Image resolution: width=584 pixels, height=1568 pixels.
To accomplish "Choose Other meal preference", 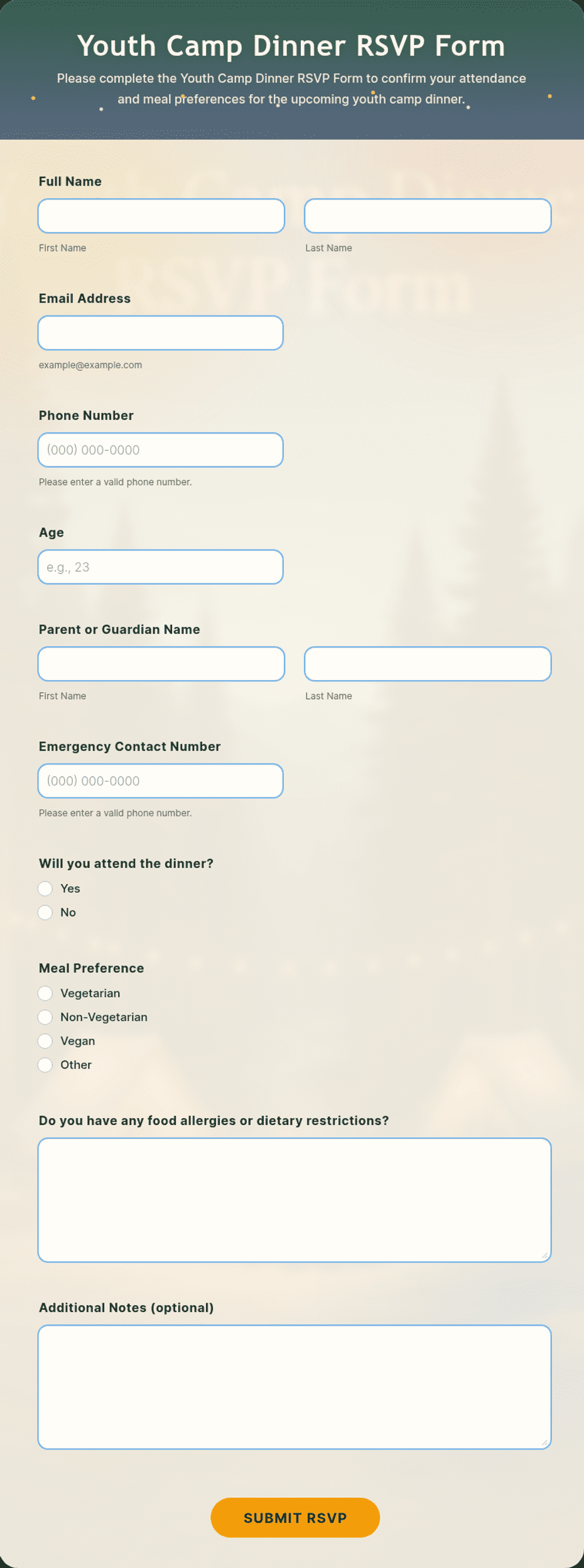I will point(45,1065).
